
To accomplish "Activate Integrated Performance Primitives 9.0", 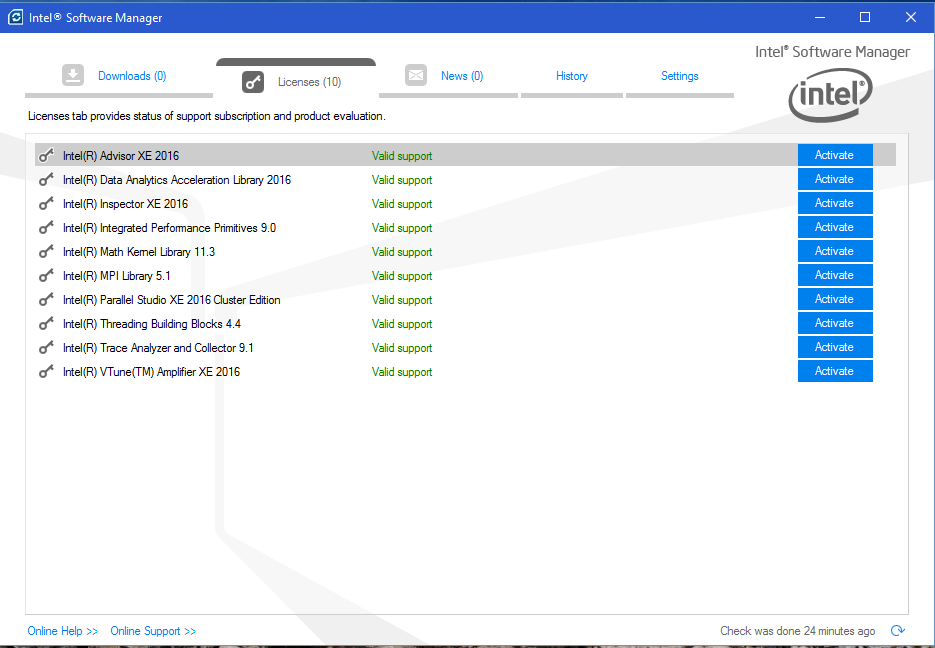I will [835, 227].
